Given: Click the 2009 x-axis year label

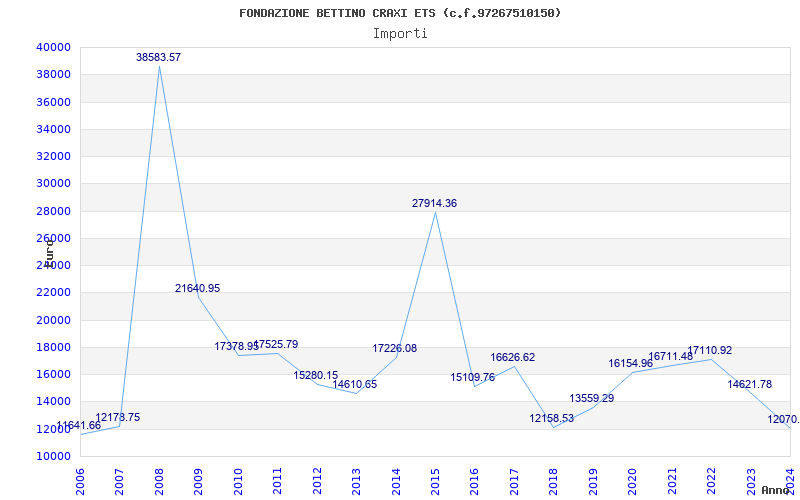Looking at the screenshot, I should 198,481.
